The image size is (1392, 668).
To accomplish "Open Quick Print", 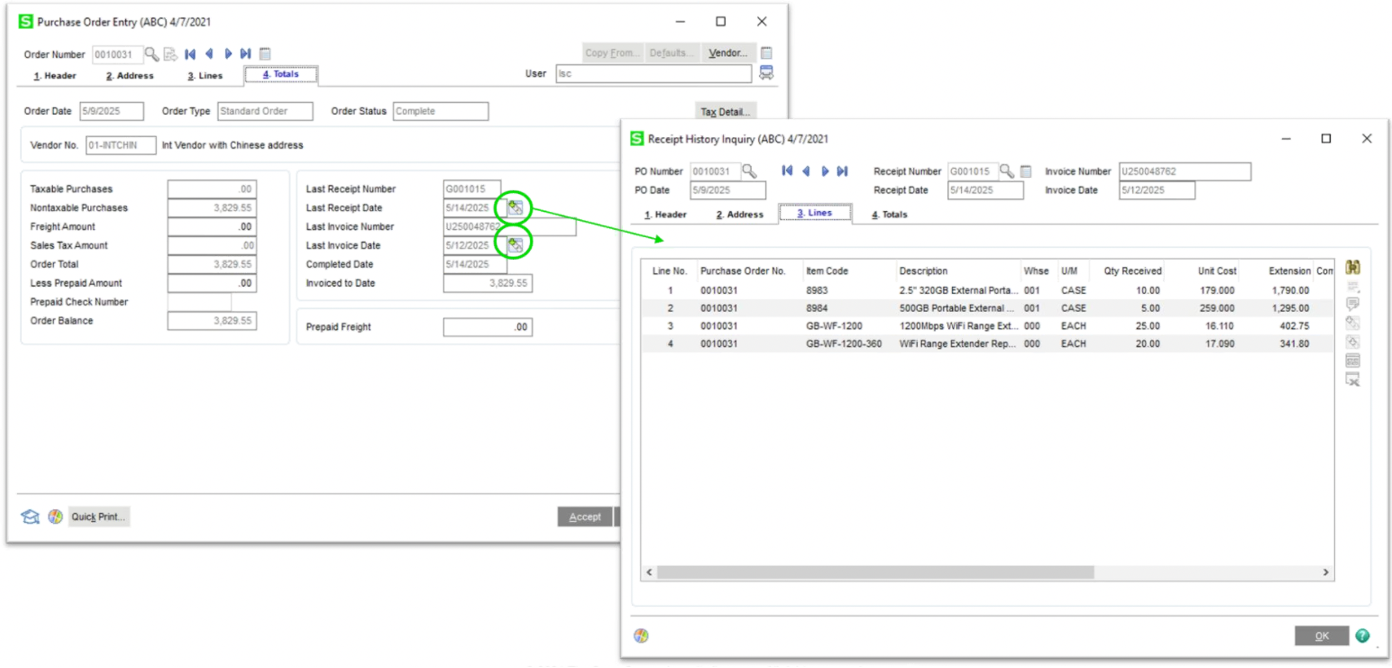I will [x=98, y=516].
